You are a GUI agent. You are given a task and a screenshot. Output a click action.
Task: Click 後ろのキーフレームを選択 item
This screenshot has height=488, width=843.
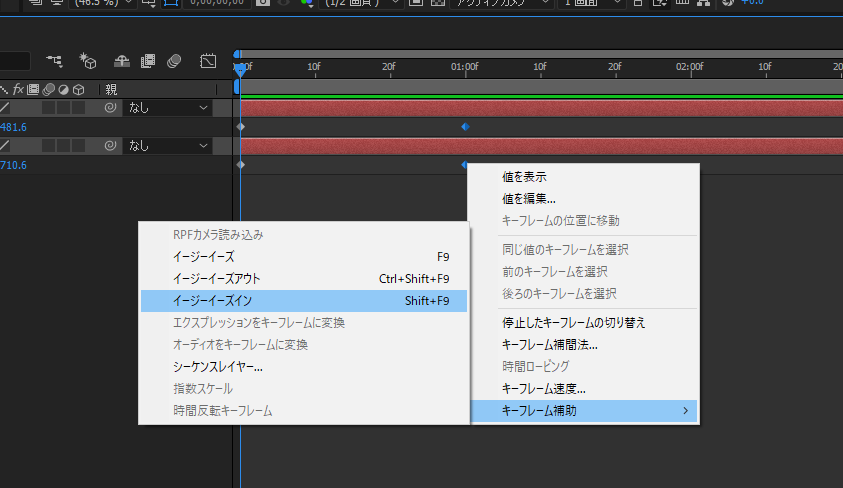pyautogui.click(x=584, y=294)
